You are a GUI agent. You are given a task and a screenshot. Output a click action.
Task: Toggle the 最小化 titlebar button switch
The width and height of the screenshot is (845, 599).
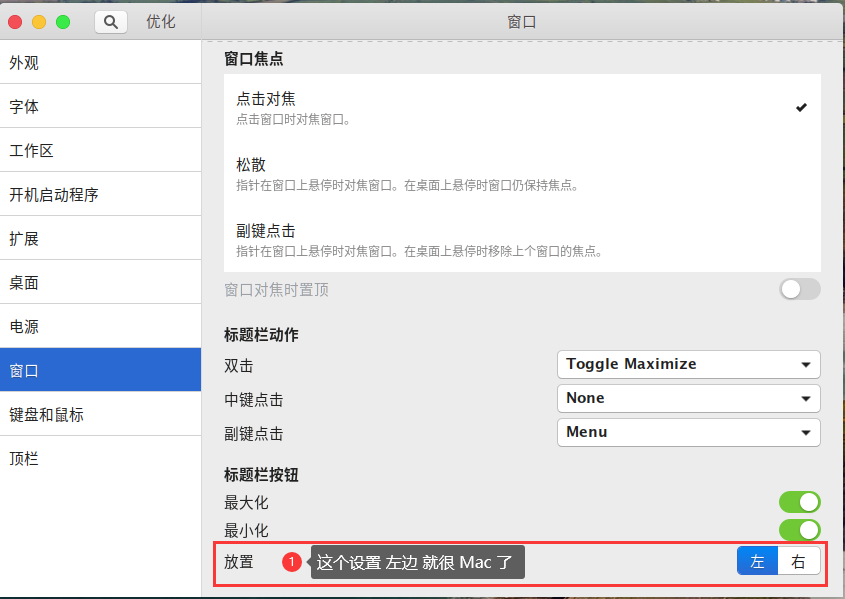pos(800,530)
